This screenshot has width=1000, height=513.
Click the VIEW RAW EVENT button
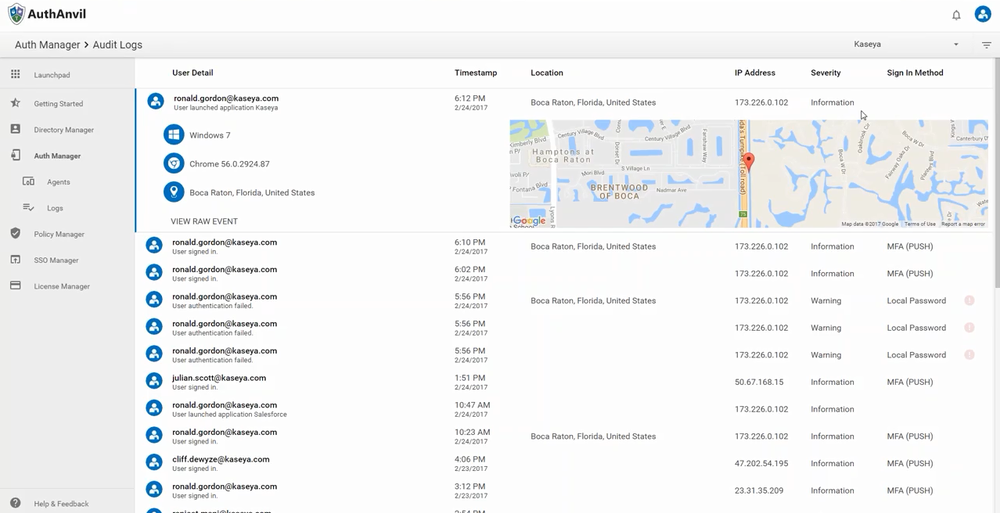pos(204,221)
